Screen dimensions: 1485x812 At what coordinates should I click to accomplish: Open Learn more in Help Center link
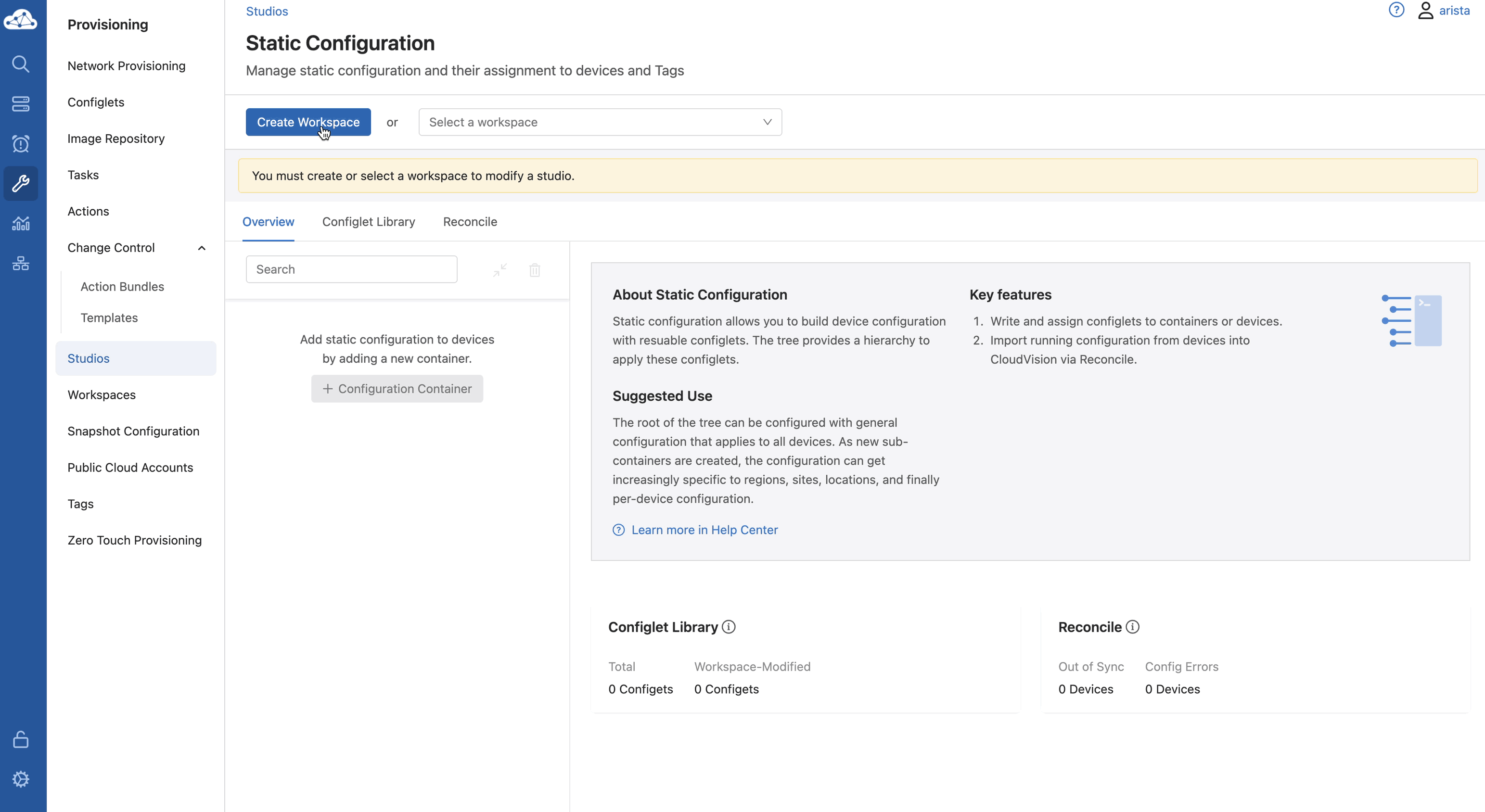click(704, 530)
